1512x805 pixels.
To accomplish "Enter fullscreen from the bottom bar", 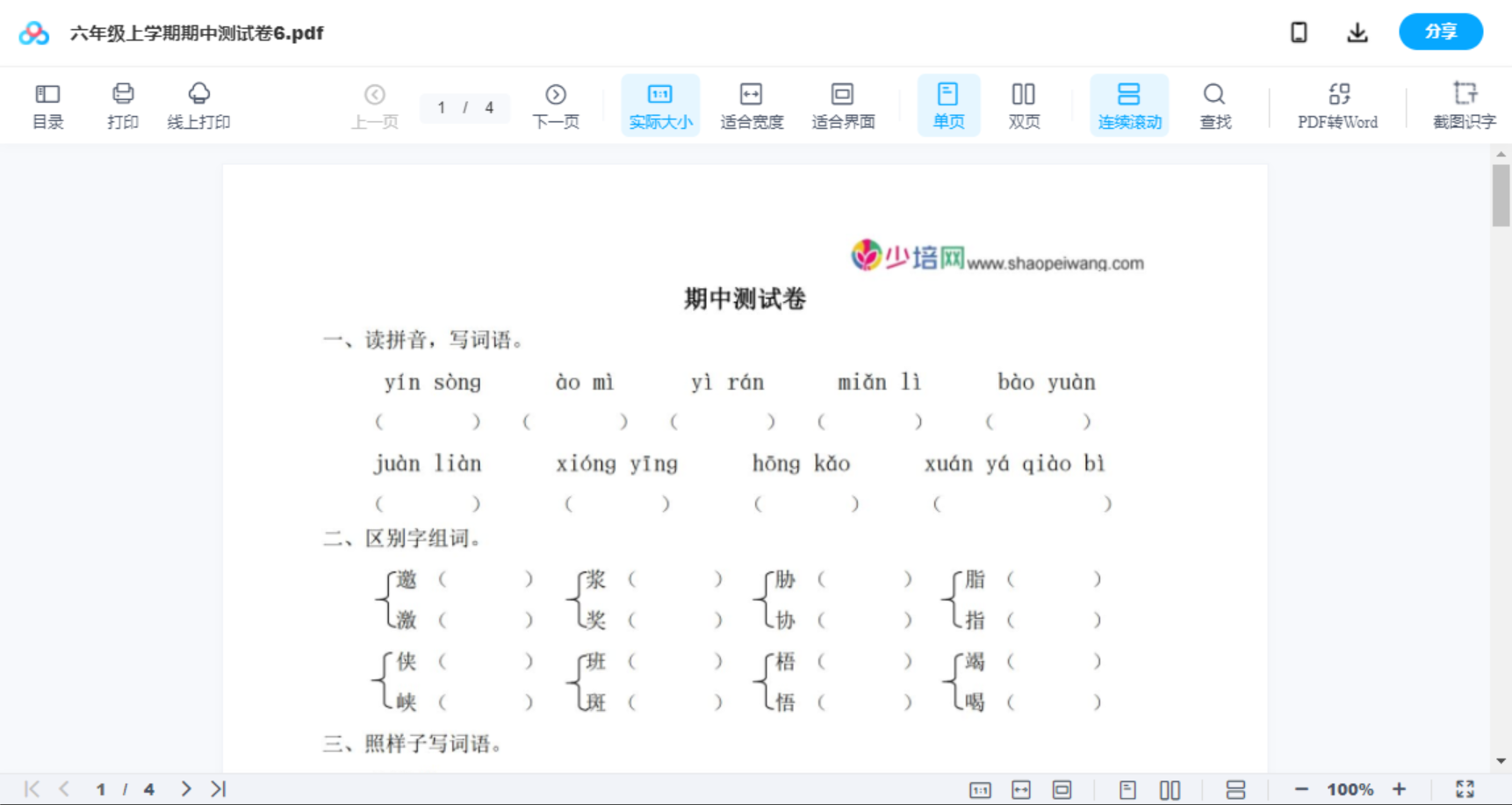I will click(1465, 788).
